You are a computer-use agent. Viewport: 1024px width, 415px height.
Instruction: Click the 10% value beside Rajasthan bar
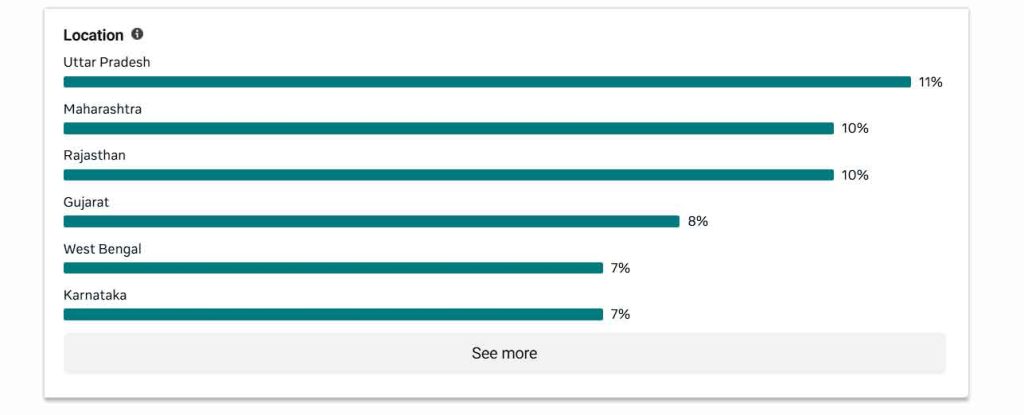pos(855,175)
